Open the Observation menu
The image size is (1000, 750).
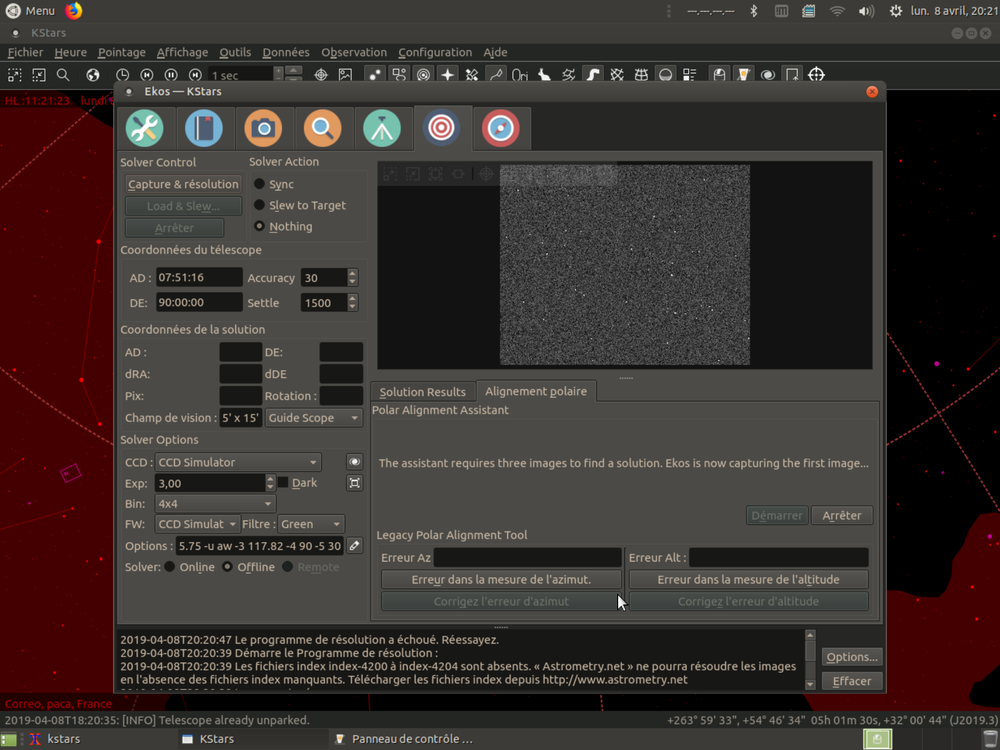pos(354,52)
